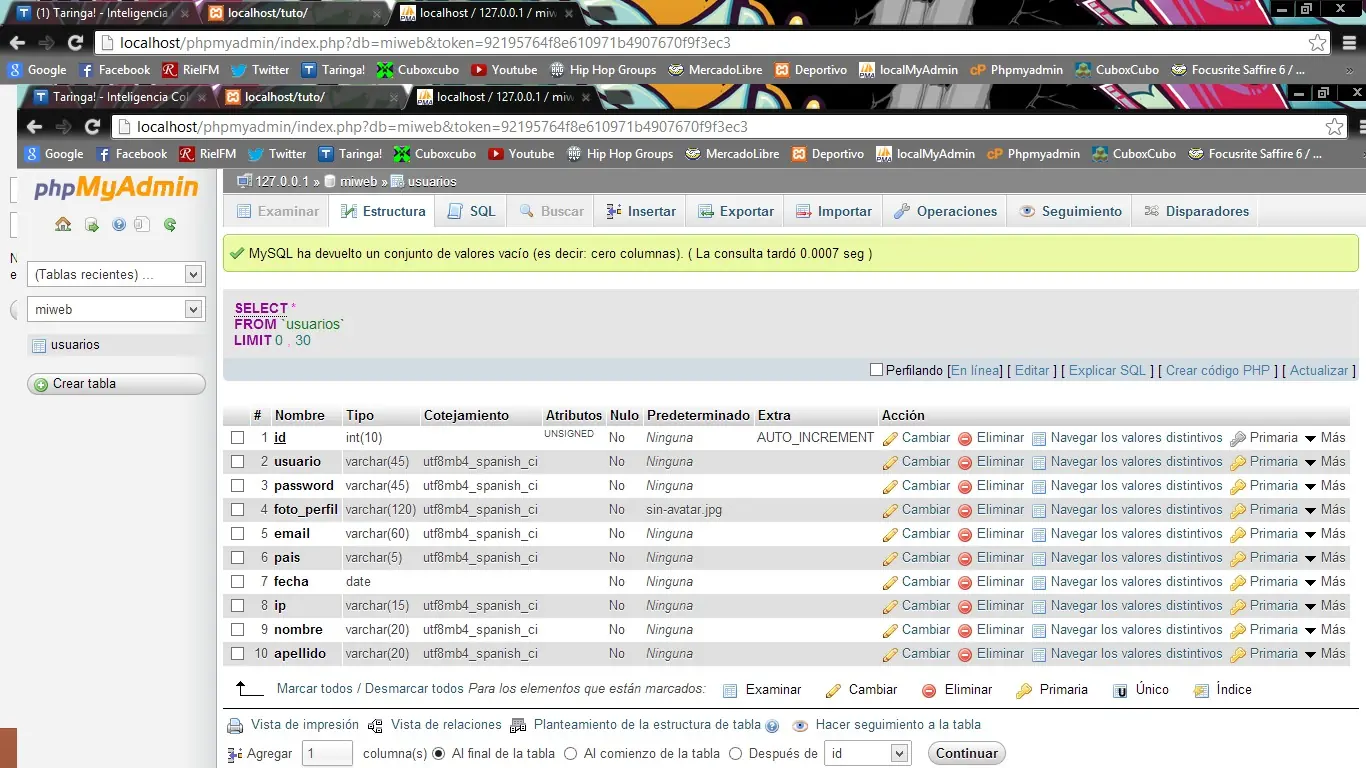Click the Marcar todos link
This screenshot has width=1366, height=768.
315,690
